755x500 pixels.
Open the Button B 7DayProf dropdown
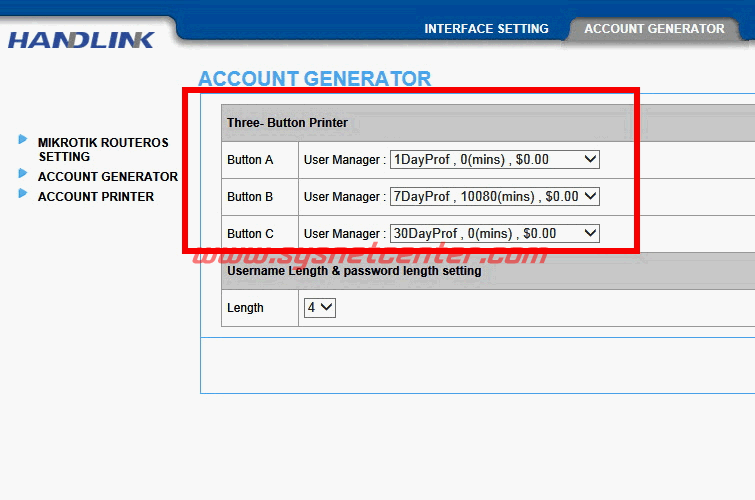tap(494, 197)
